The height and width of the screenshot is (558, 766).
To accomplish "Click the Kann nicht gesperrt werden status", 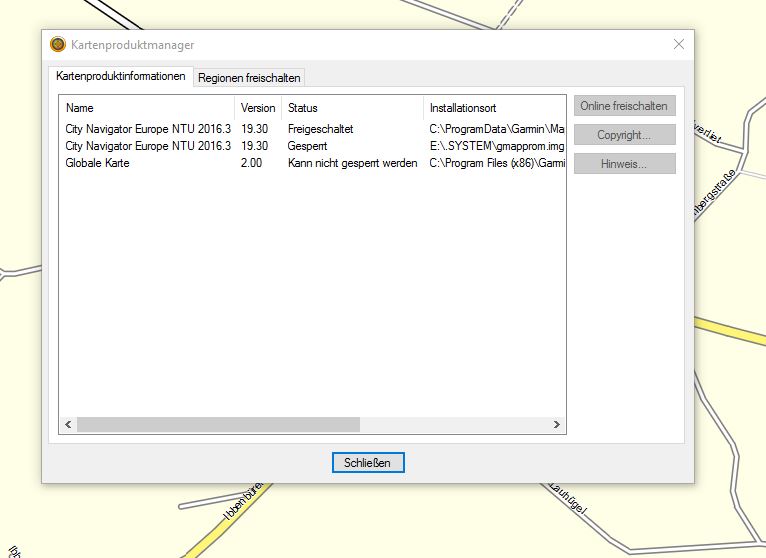I will click(x=352, y=163).
